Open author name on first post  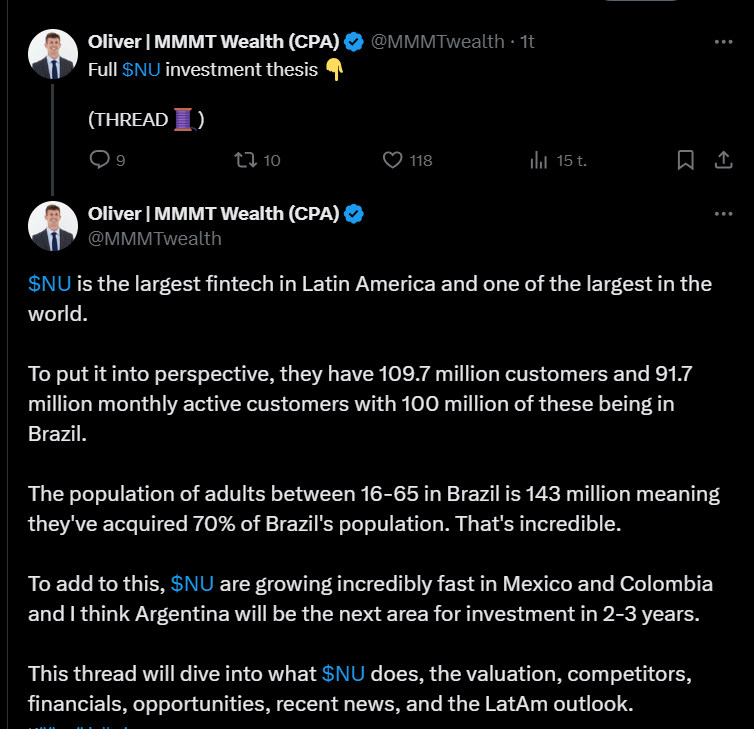(x=213, y=42)
